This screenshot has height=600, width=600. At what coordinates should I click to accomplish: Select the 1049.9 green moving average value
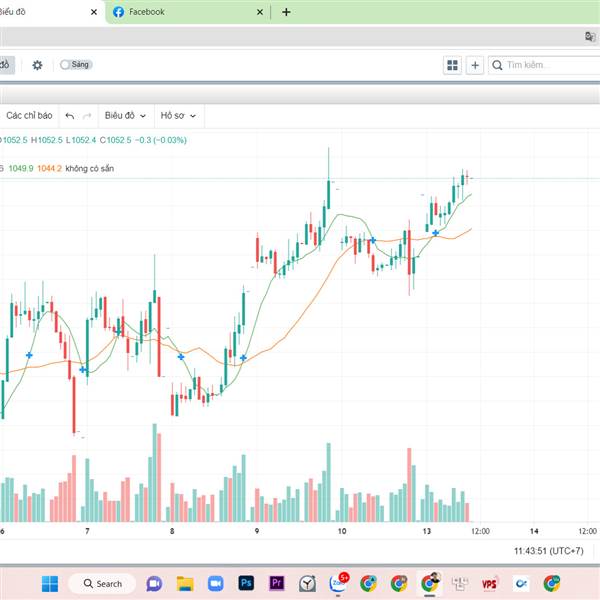click(21, 168)
